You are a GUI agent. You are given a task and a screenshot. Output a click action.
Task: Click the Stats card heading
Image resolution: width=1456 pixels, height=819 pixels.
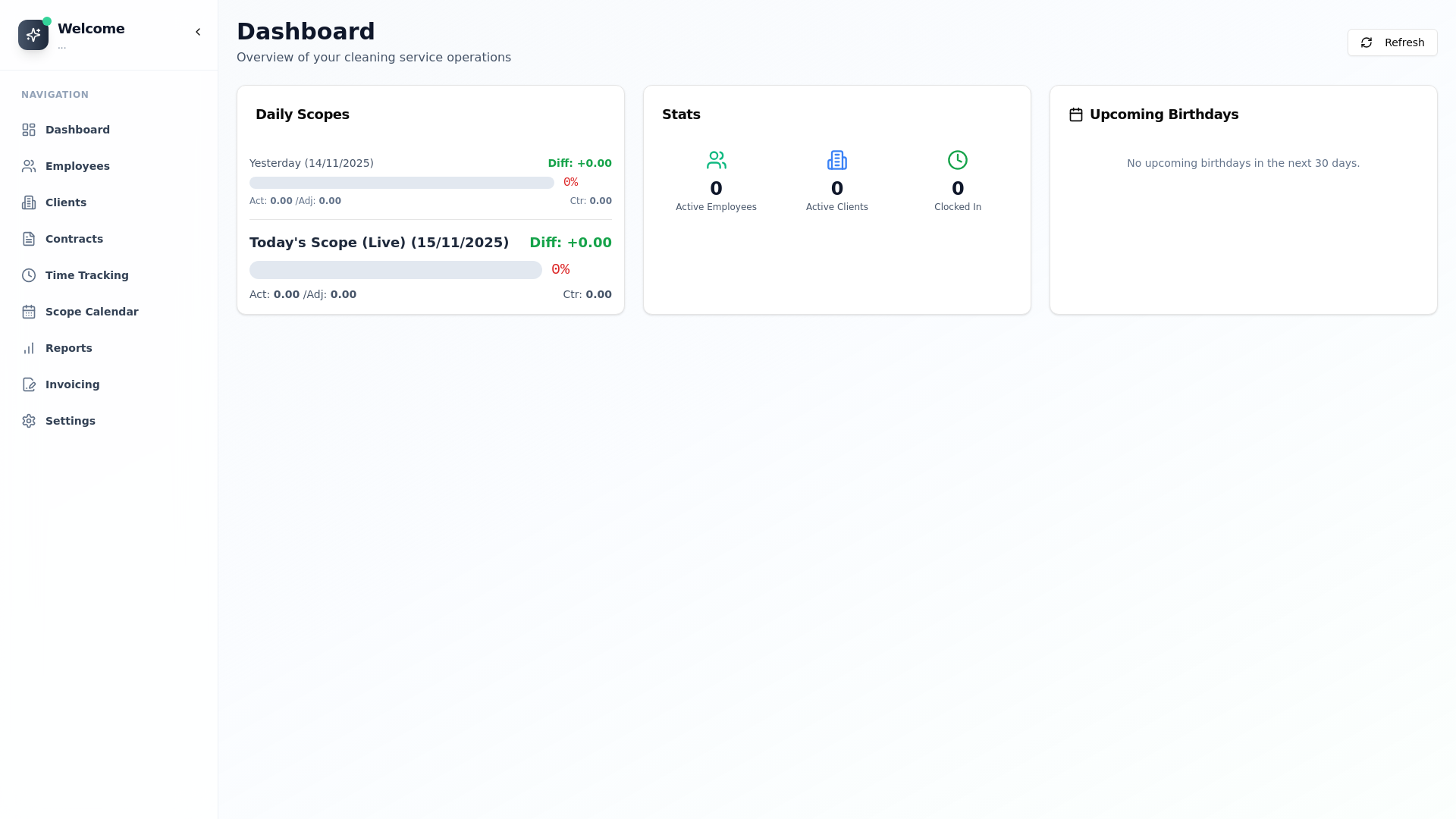[681, 115]
